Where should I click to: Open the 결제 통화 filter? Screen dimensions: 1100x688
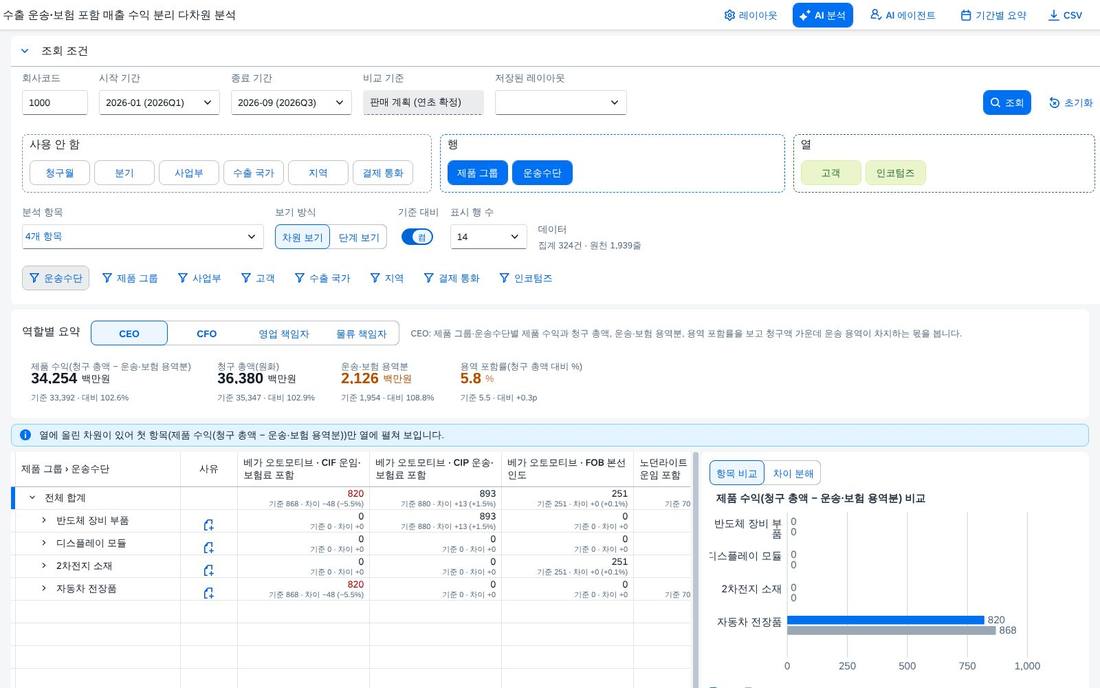coord(451,278)
